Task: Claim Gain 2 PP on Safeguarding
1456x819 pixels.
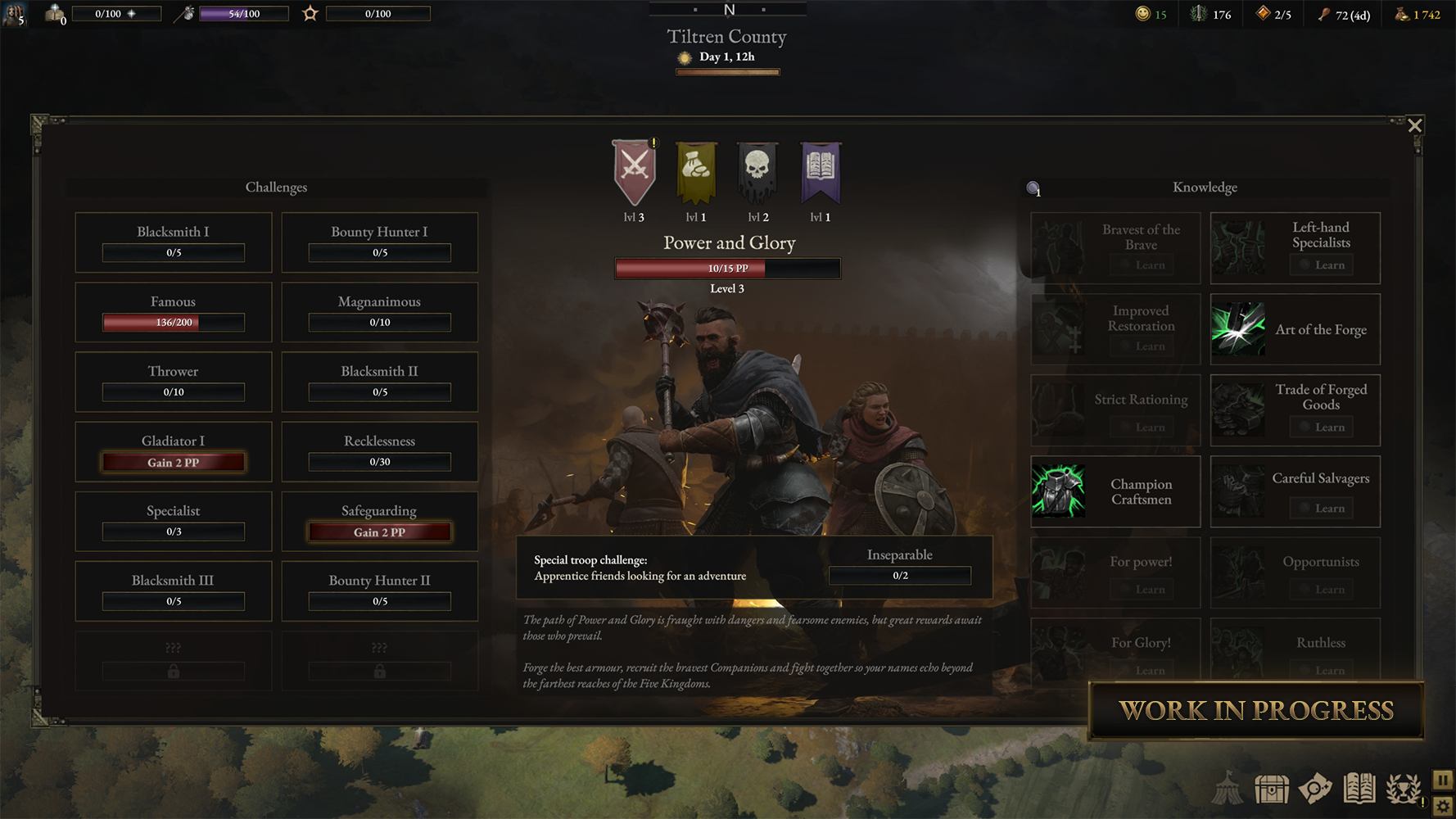Action: [x=379, y=532]
